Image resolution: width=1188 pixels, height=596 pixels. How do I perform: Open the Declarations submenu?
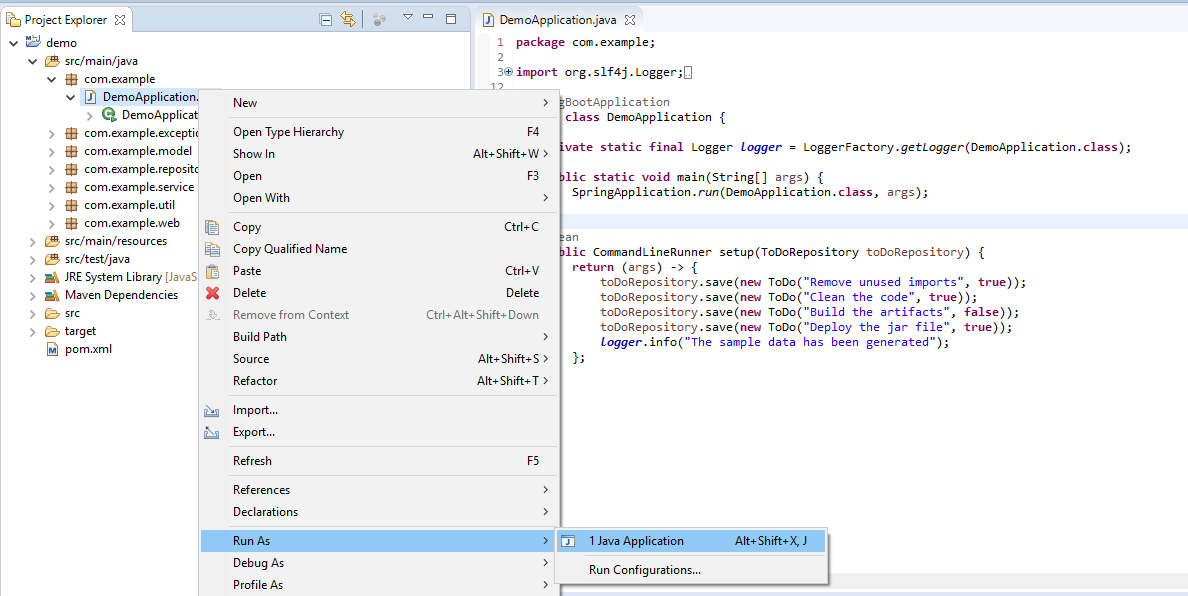tap(379, 511)
